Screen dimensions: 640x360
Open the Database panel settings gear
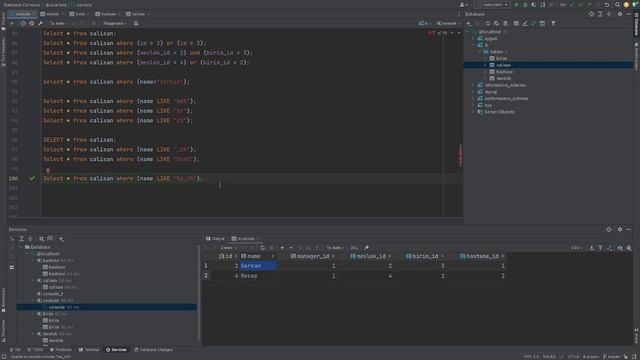[620, 14]
